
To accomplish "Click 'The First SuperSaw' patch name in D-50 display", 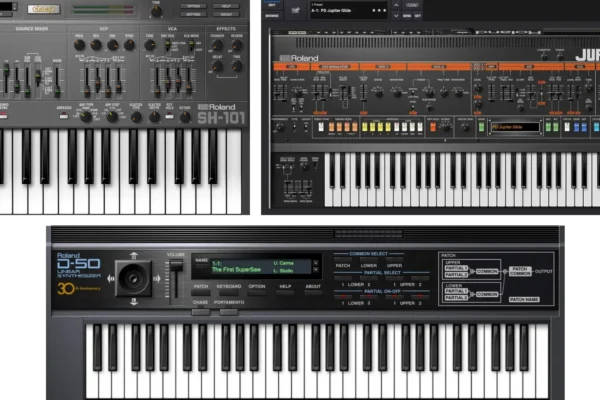I will 236,270.
